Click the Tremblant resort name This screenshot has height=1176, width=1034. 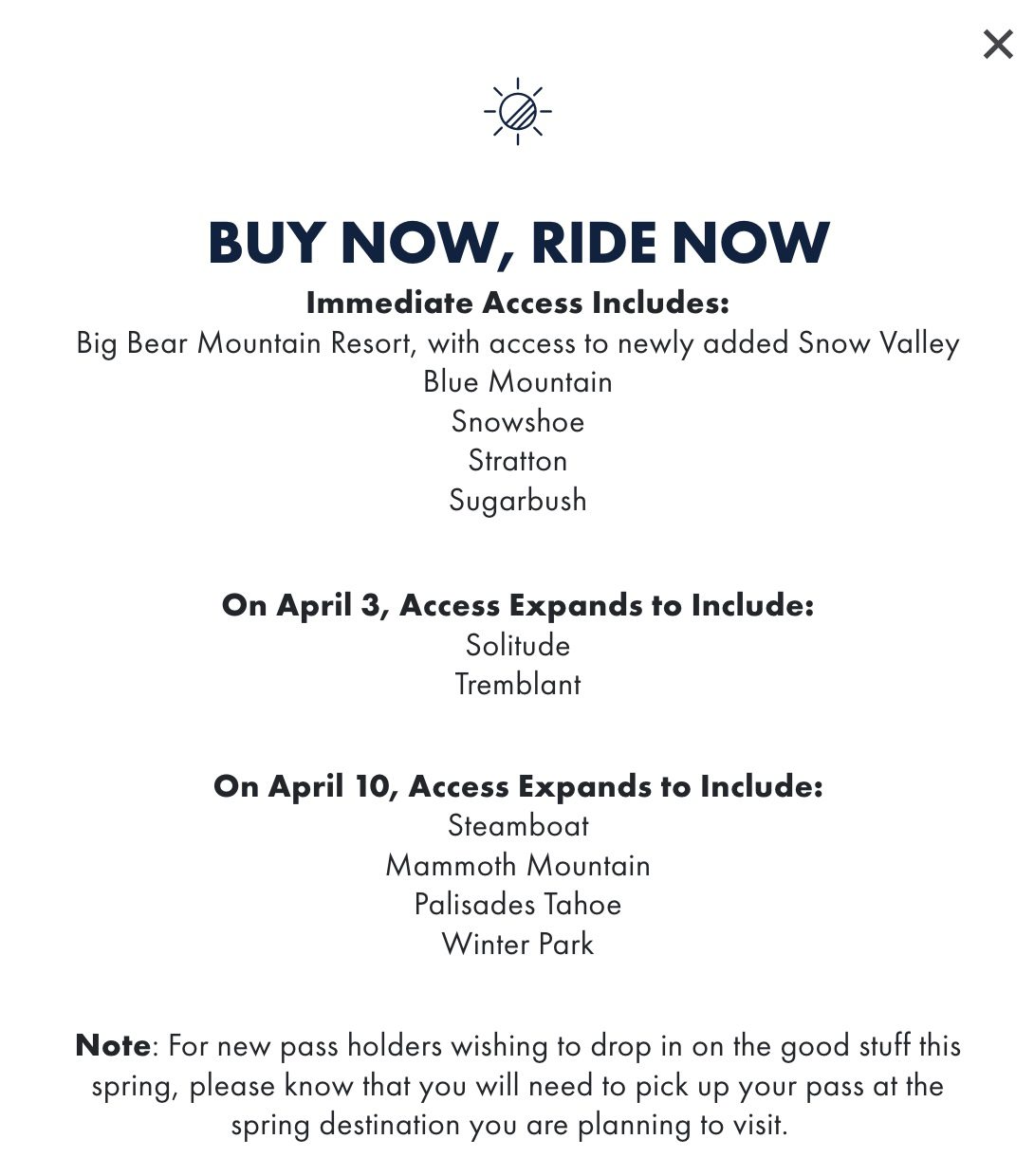(517, 684)
